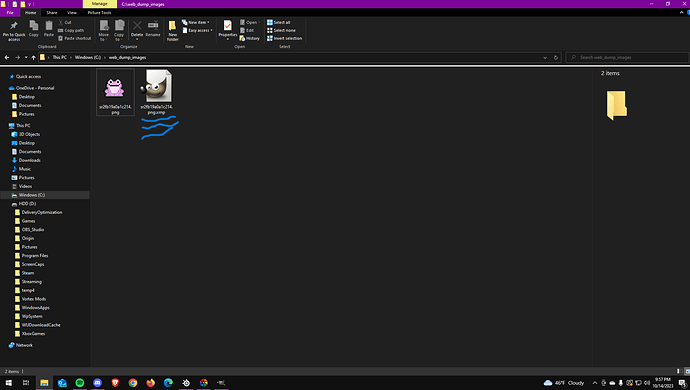Click the Search web_dump_images field
Viewport: 690px width, 390px height.
tap(627, 57)
